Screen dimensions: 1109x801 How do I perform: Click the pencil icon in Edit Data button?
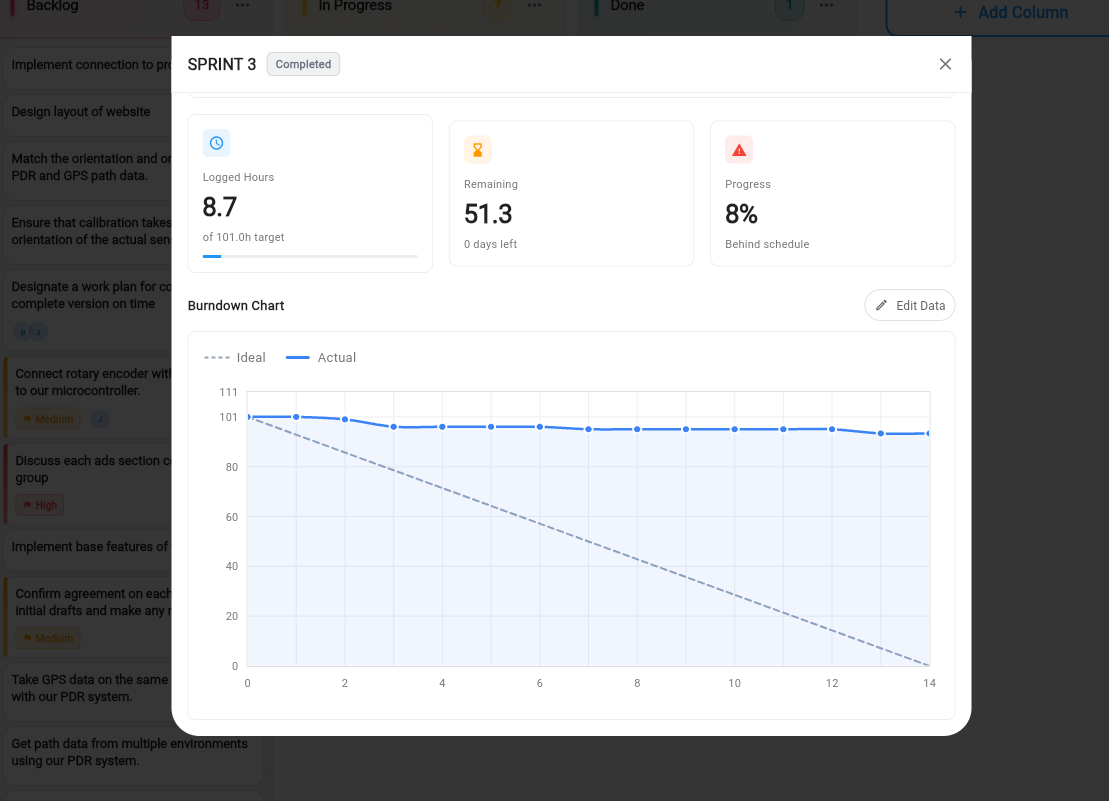tap(881, 305)
